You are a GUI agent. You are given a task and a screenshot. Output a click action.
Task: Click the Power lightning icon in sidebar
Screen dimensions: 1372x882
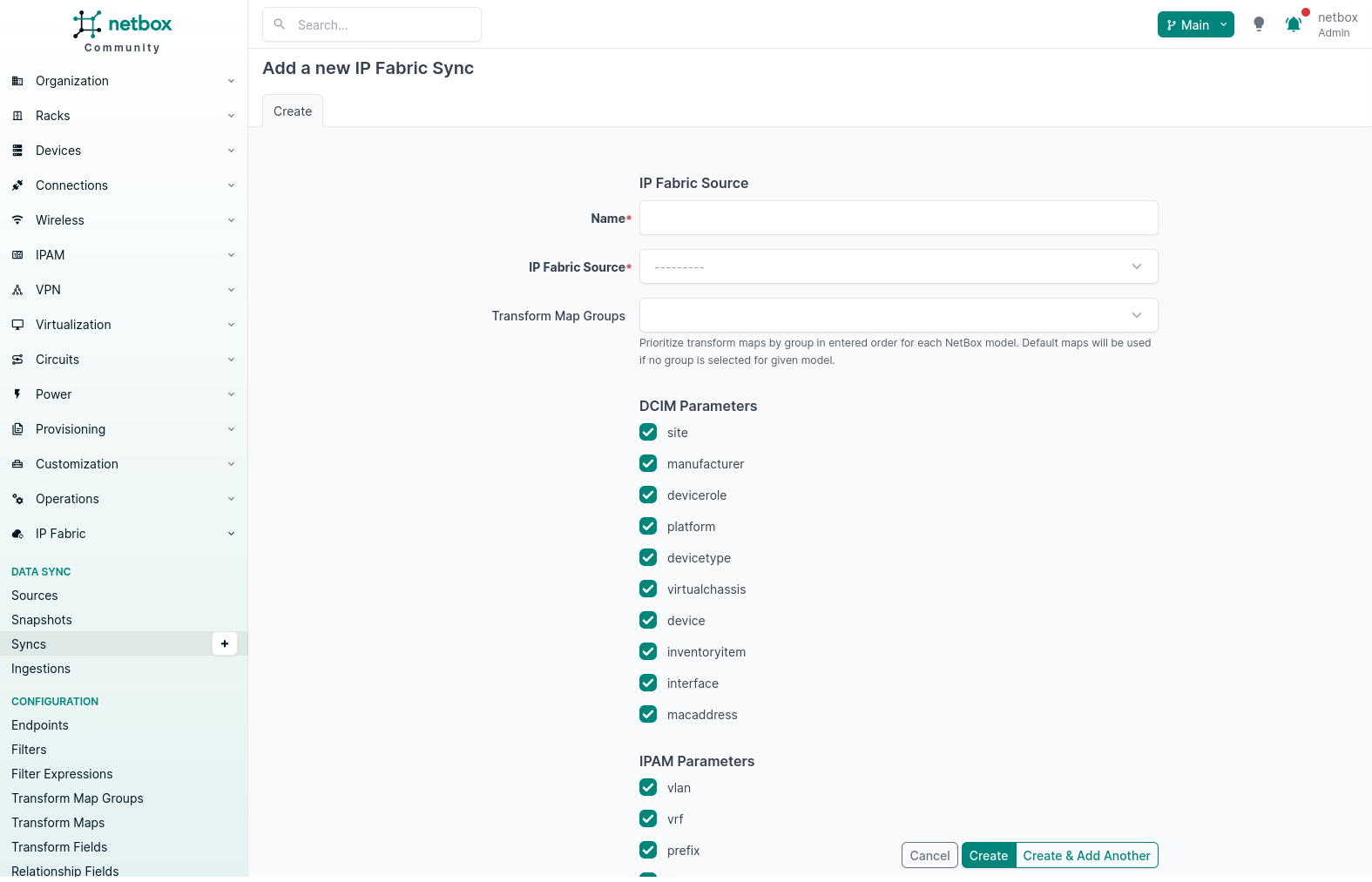pos(17,394)
